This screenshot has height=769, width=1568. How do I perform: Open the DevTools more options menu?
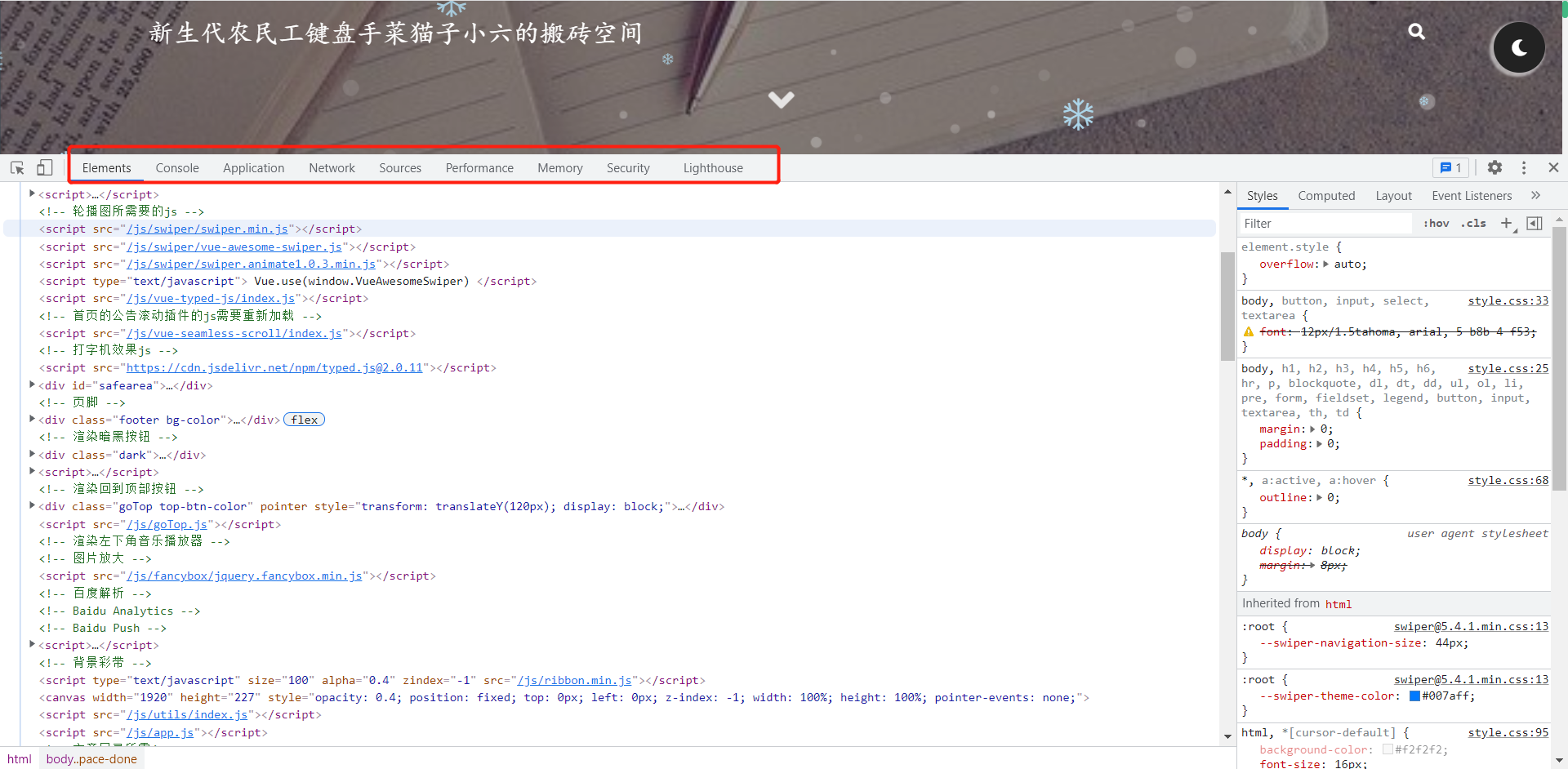coord(1524,167)
